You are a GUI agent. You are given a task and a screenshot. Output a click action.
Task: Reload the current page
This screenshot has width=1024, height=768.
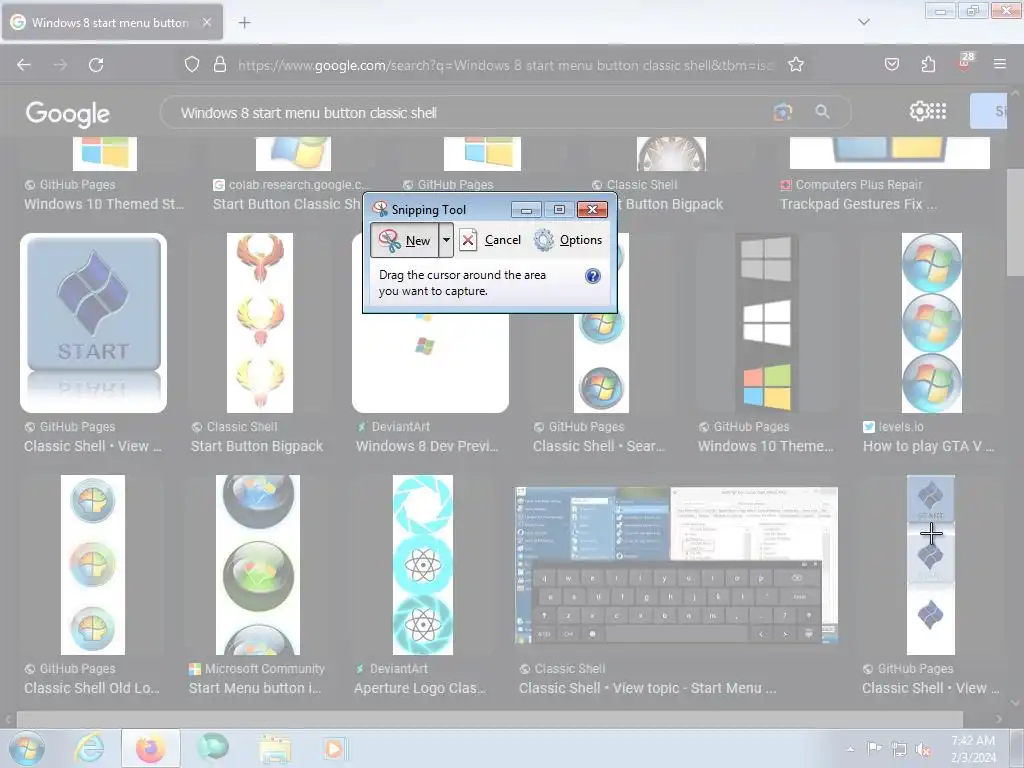click(x=96, y=64)
